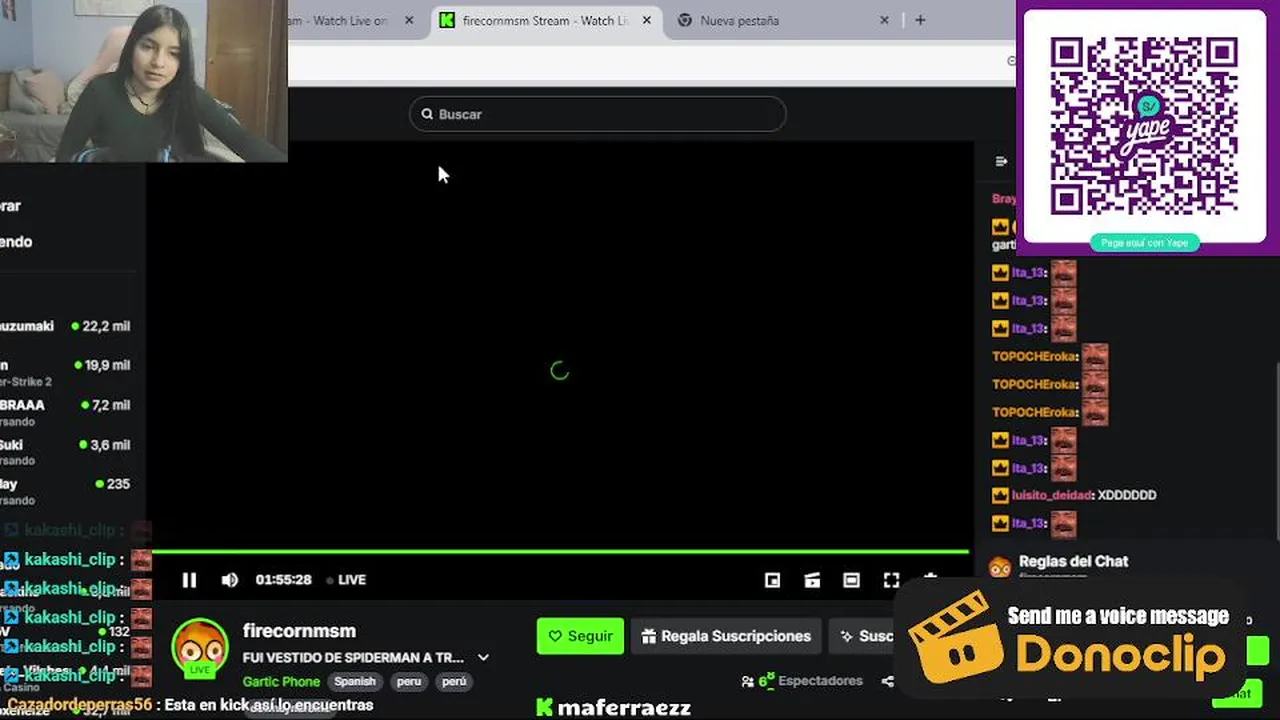
Task: Click the Seguir follow button
Action: (580, 636)
